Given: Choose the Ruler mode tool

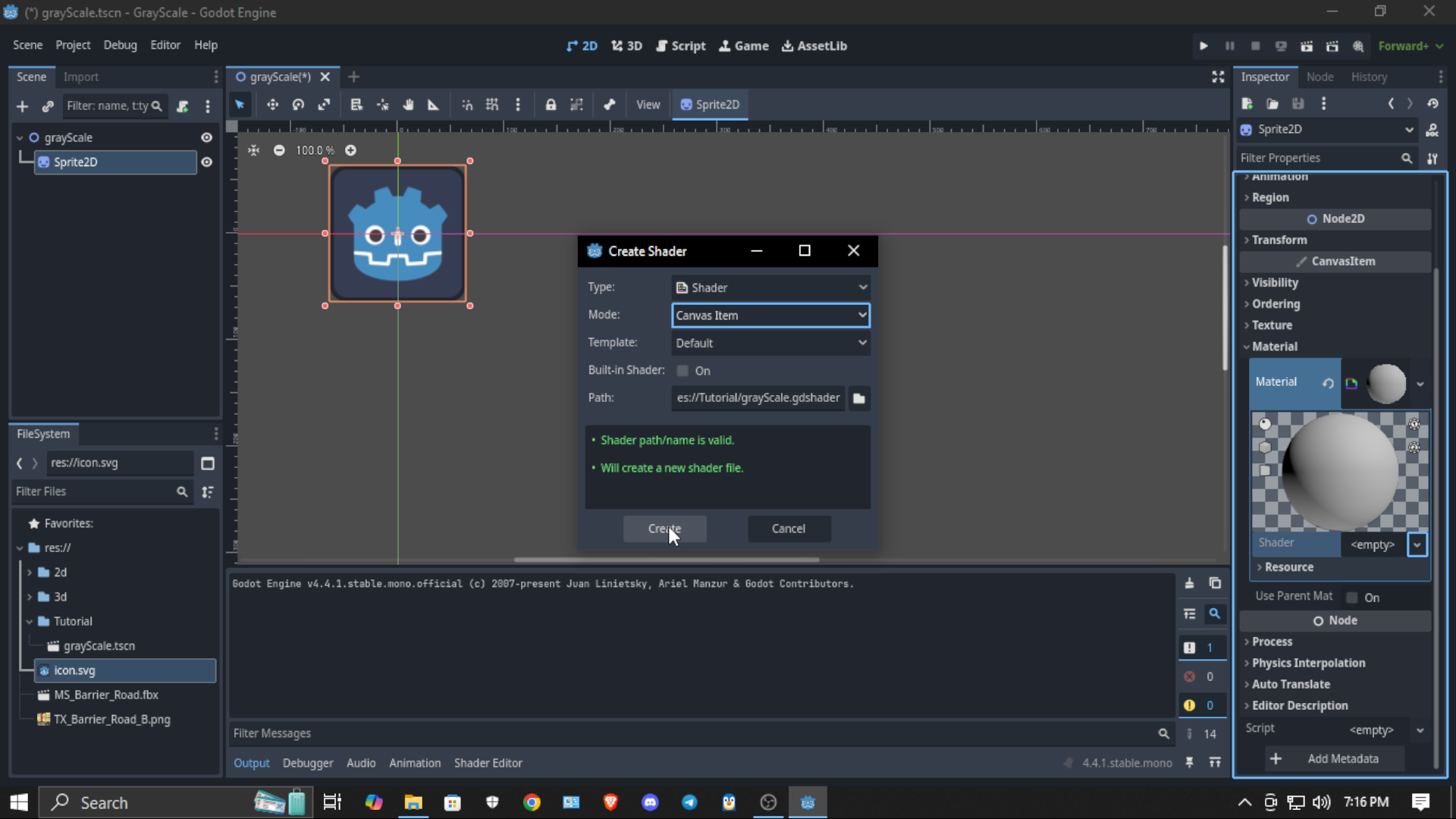Looking at the screenshot, I should [433, 105].
